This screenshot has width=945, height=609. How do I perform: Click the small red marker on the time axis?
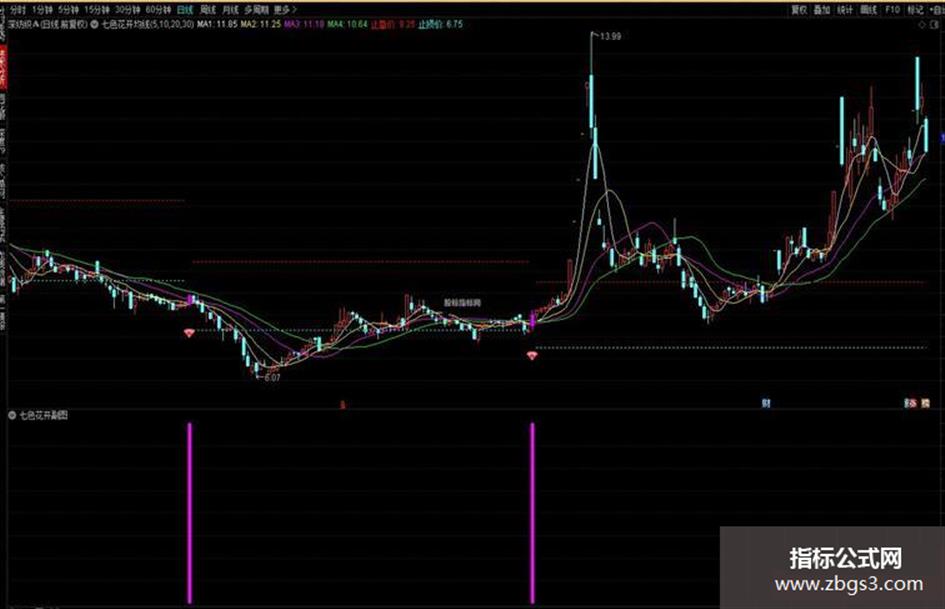coord(343,405)
